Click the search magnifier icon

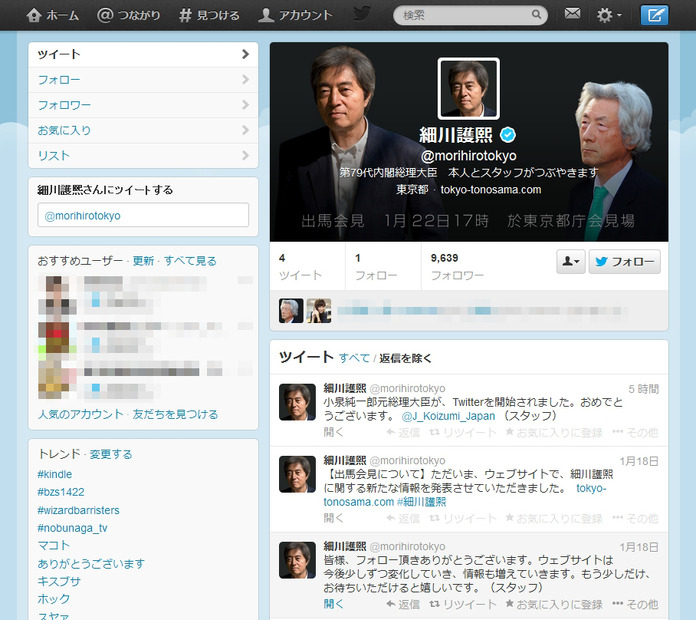536,15
